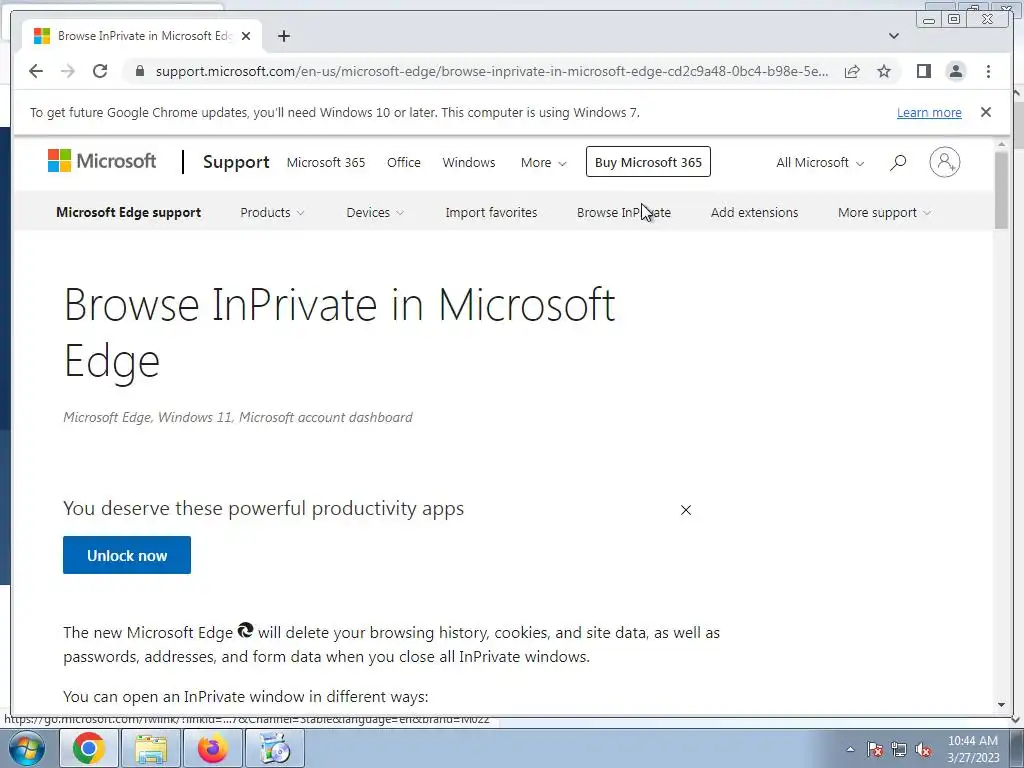Open Browse InPrivate menu item

click(624, 212)
